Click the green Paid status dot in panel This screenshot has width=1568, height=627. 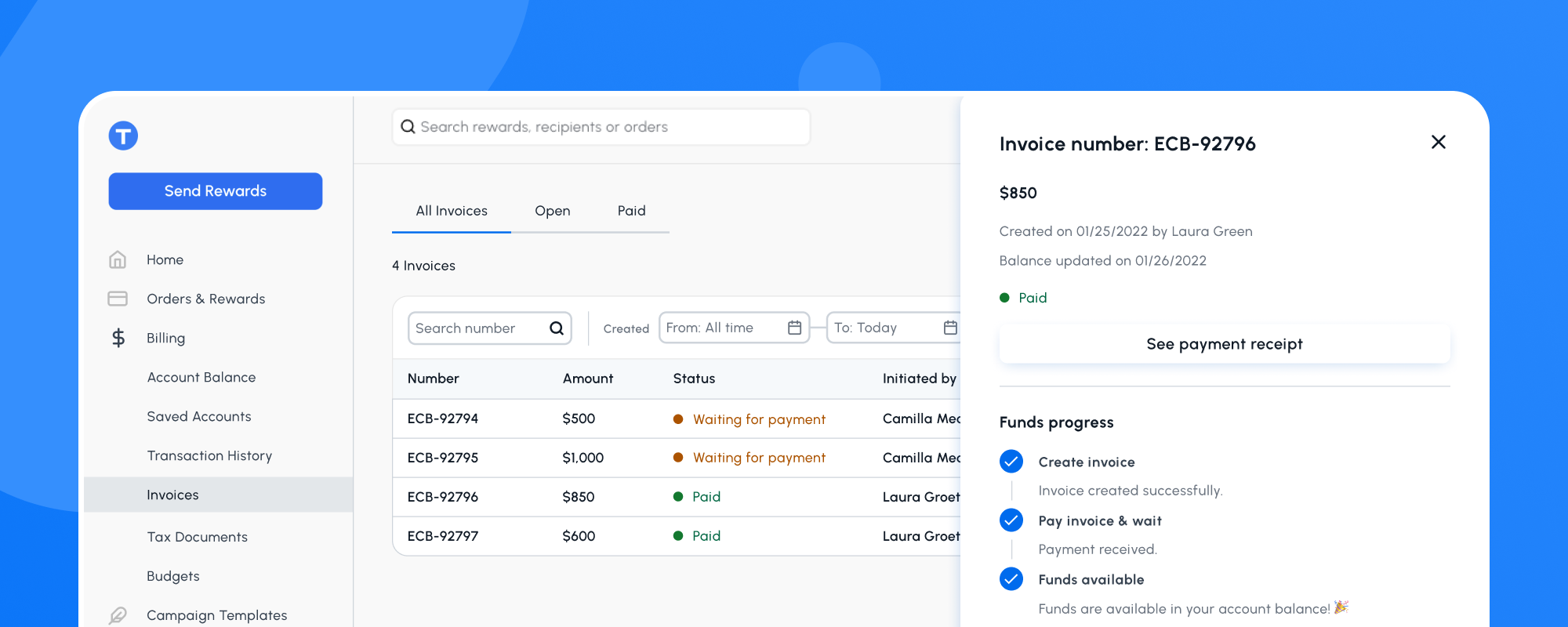click(1004, 298)
